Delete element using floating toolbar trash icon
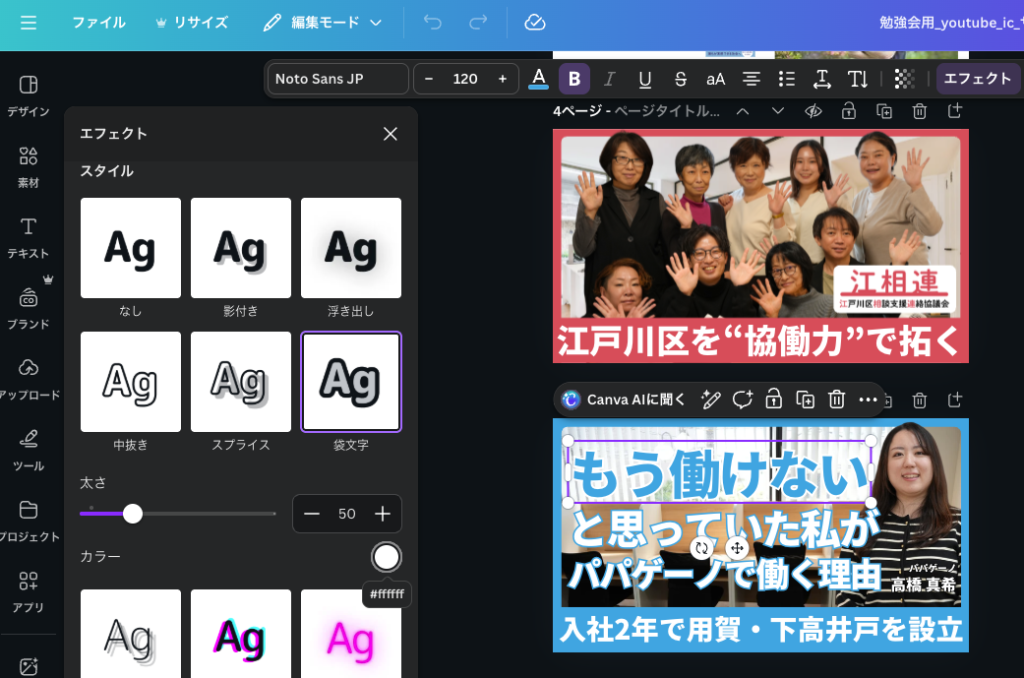 [837, 400]
